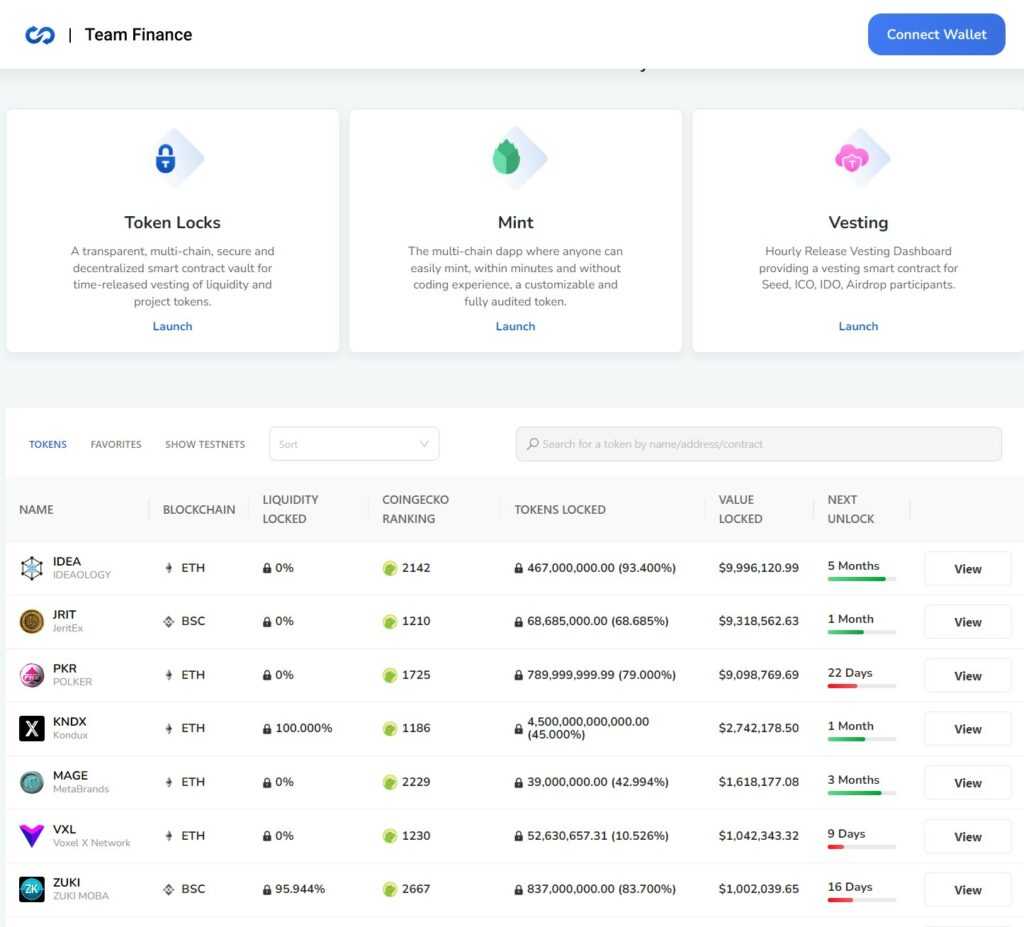Toggle SHOW TESTNETS visibility
The width and height of the screenshot is (1024, 927).
tap(205, 444)
